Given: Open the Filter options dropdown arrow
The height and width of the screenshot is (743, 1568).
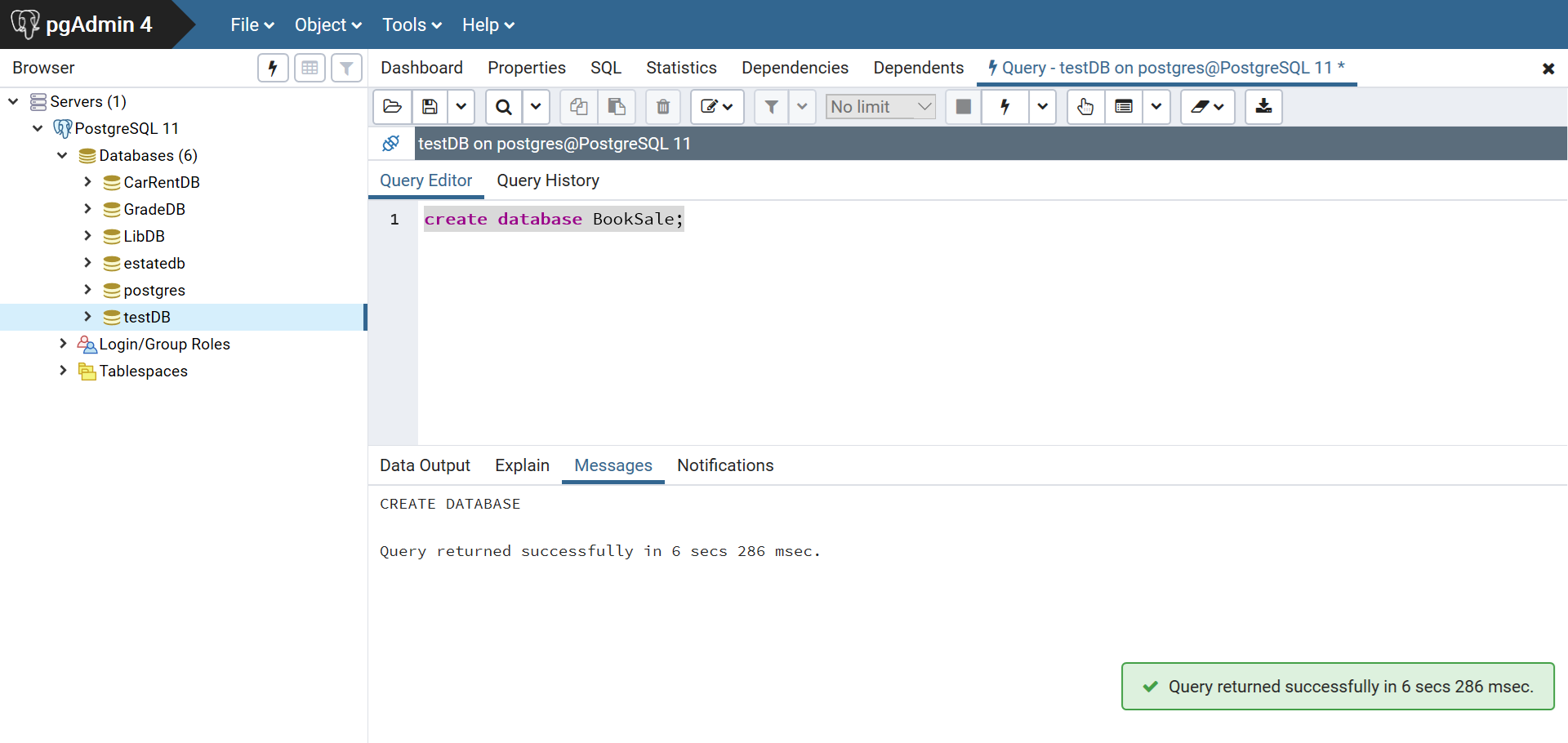Looking at the screenshot, I should coord(802,107).
